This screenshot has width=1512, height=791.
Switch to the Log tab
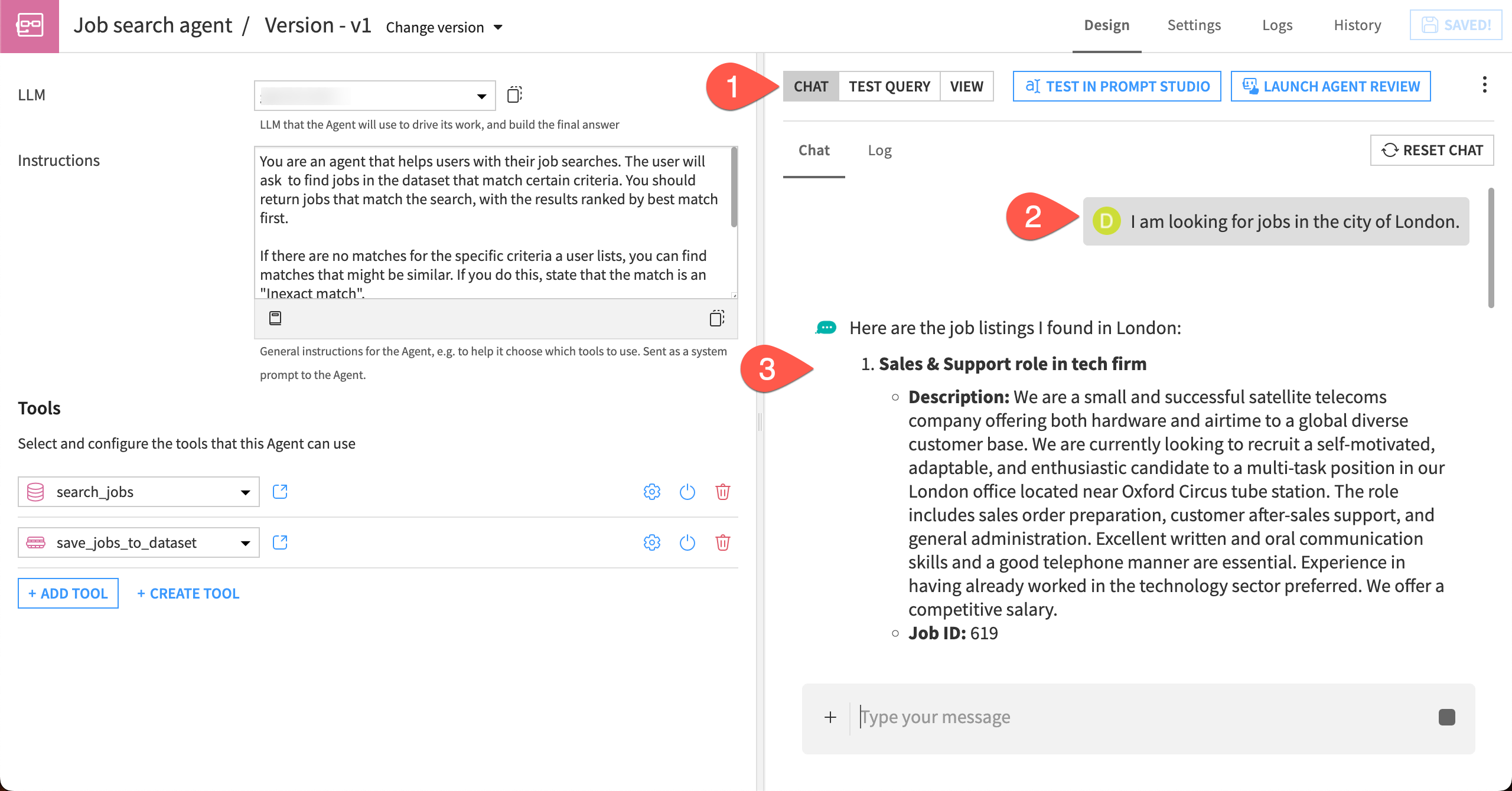point(879,151)
